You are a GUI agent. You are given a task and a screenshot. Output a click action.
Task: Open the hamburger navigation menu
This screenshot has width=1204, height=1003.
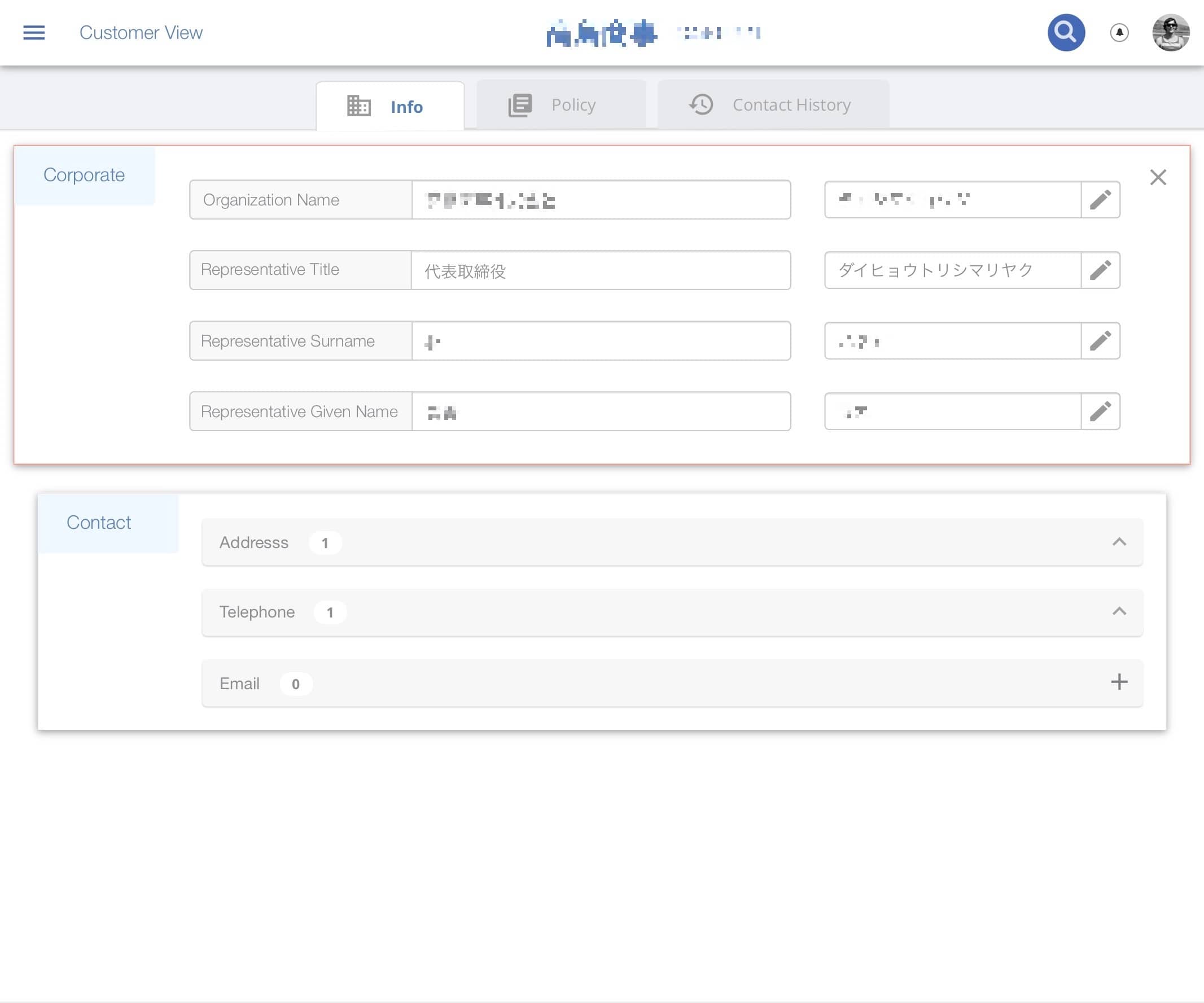[x=34, y=33]
